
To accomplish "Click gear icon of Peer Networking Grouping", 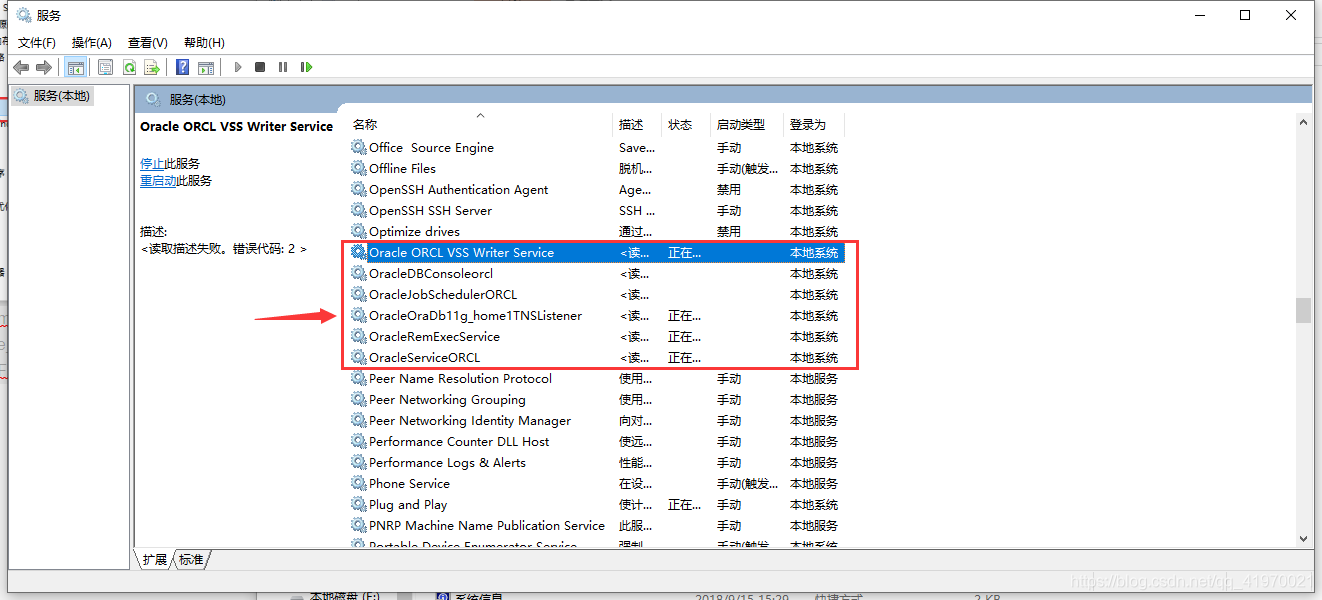I will tap(359, 399).
